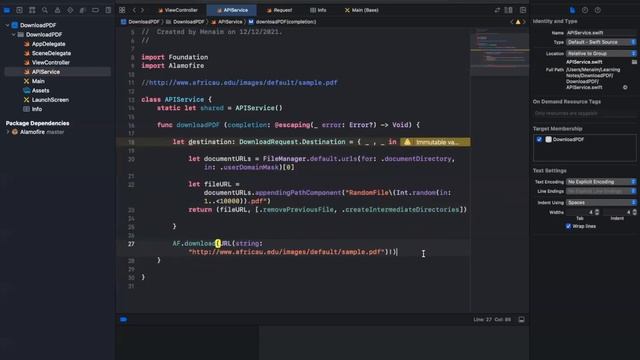Screen dimensions: 640x360
Task: Adjust editor options icon in tab bar
Action: (509, 10)
